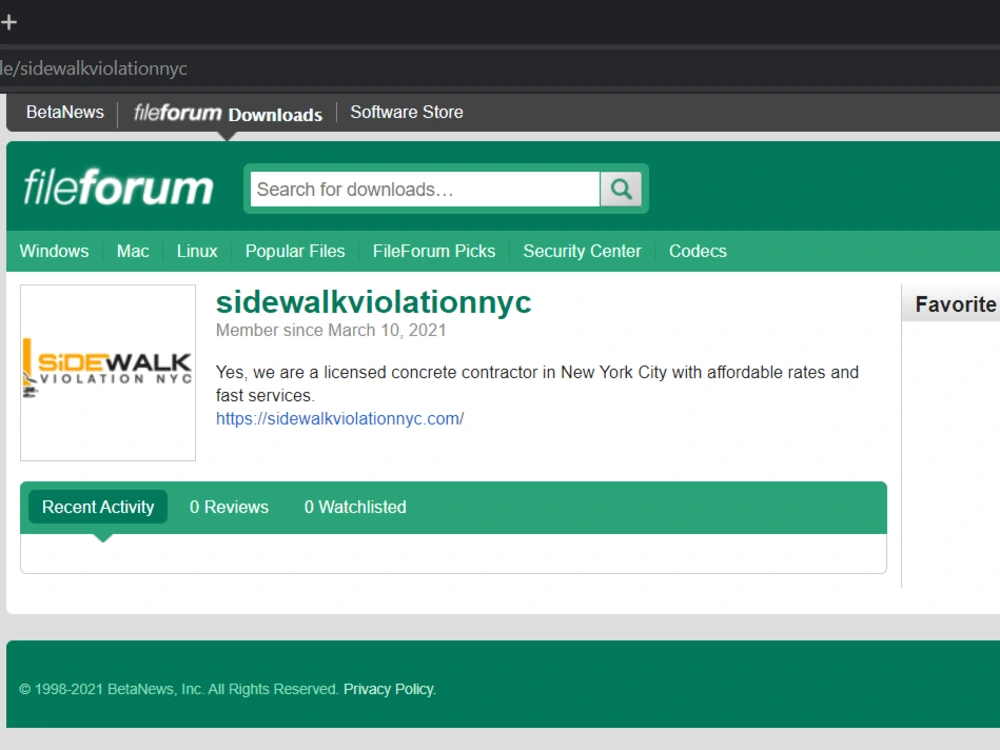
Task: Go to Security Center
Action: [582, 251]
